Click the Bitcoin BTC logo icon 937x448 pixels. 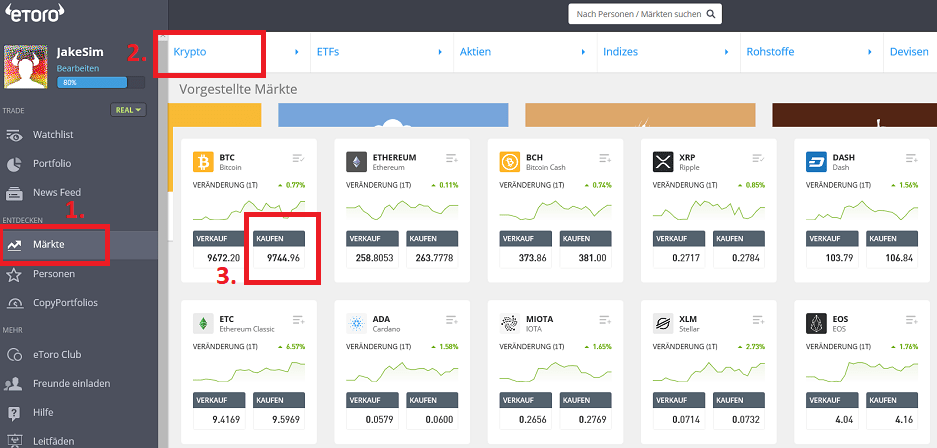click(x=203, y=162)
